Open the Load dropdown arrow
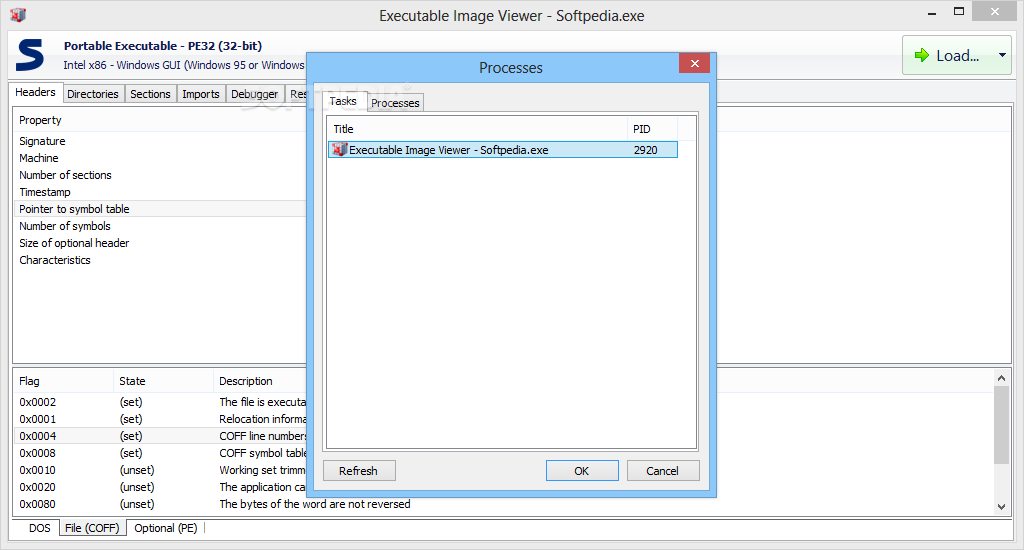The width and height of the screenshot is (1024, 550). point(1002,56)
